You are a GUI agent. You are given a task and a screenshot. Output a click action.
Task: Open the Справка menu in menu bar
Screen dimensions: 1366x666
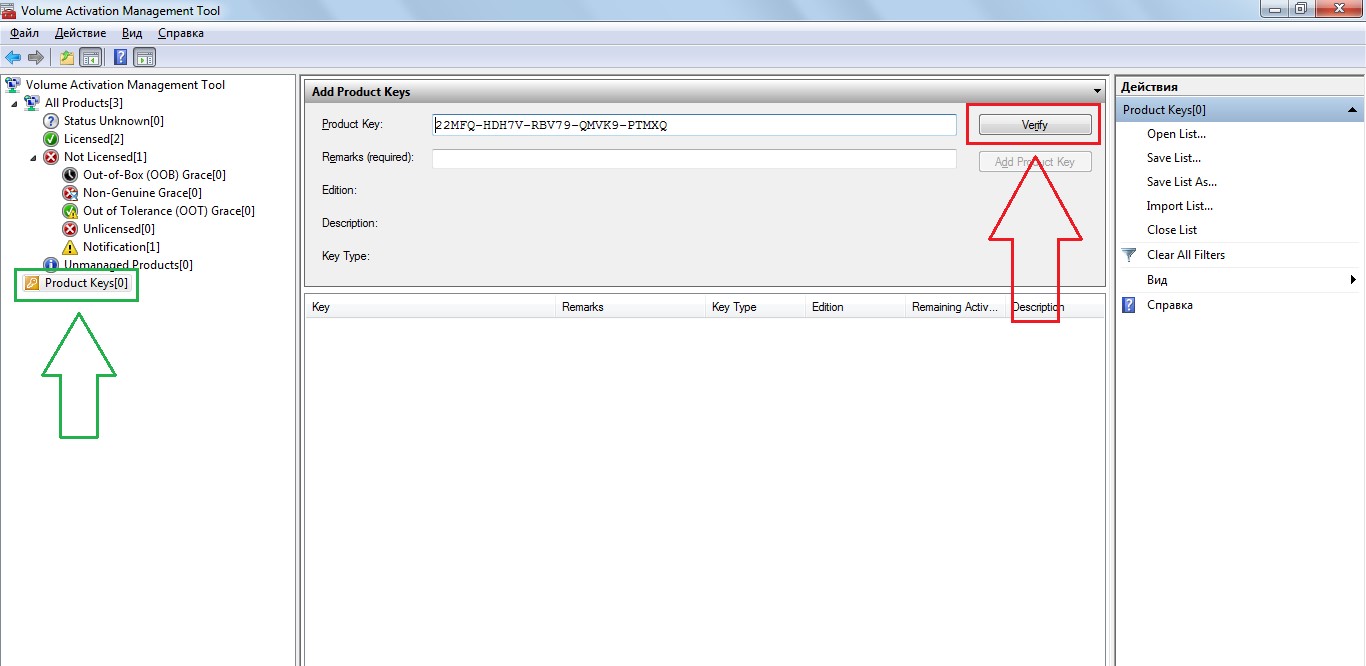[181, 33]
